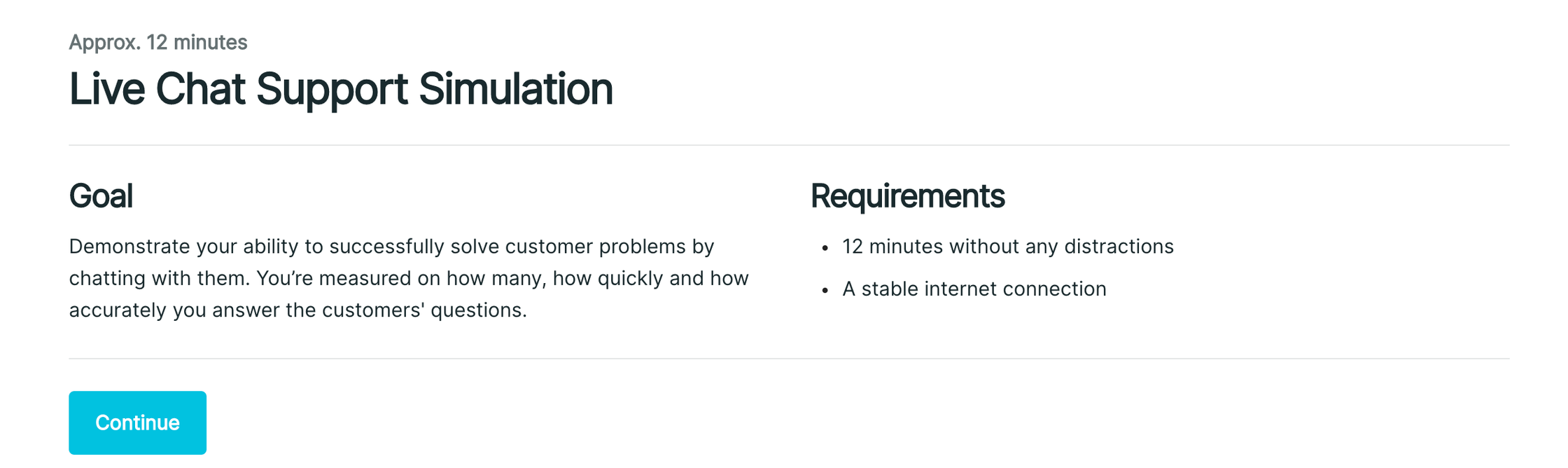
Task: Click the divider line above Continue
Action: click(x=789, y=359)
